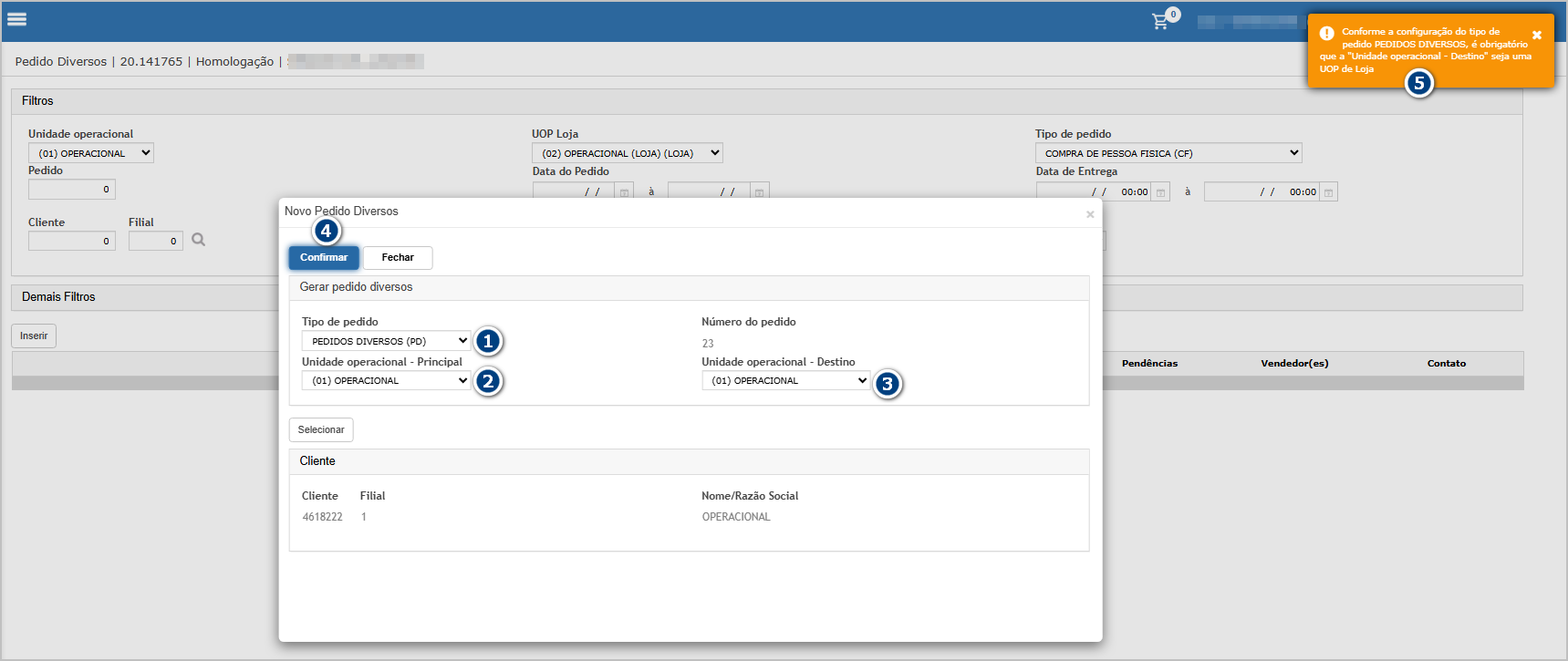Click the client search magnifier icon
Image resolution: width=1568 pixels, height=661 pixels.
[199, 240]
